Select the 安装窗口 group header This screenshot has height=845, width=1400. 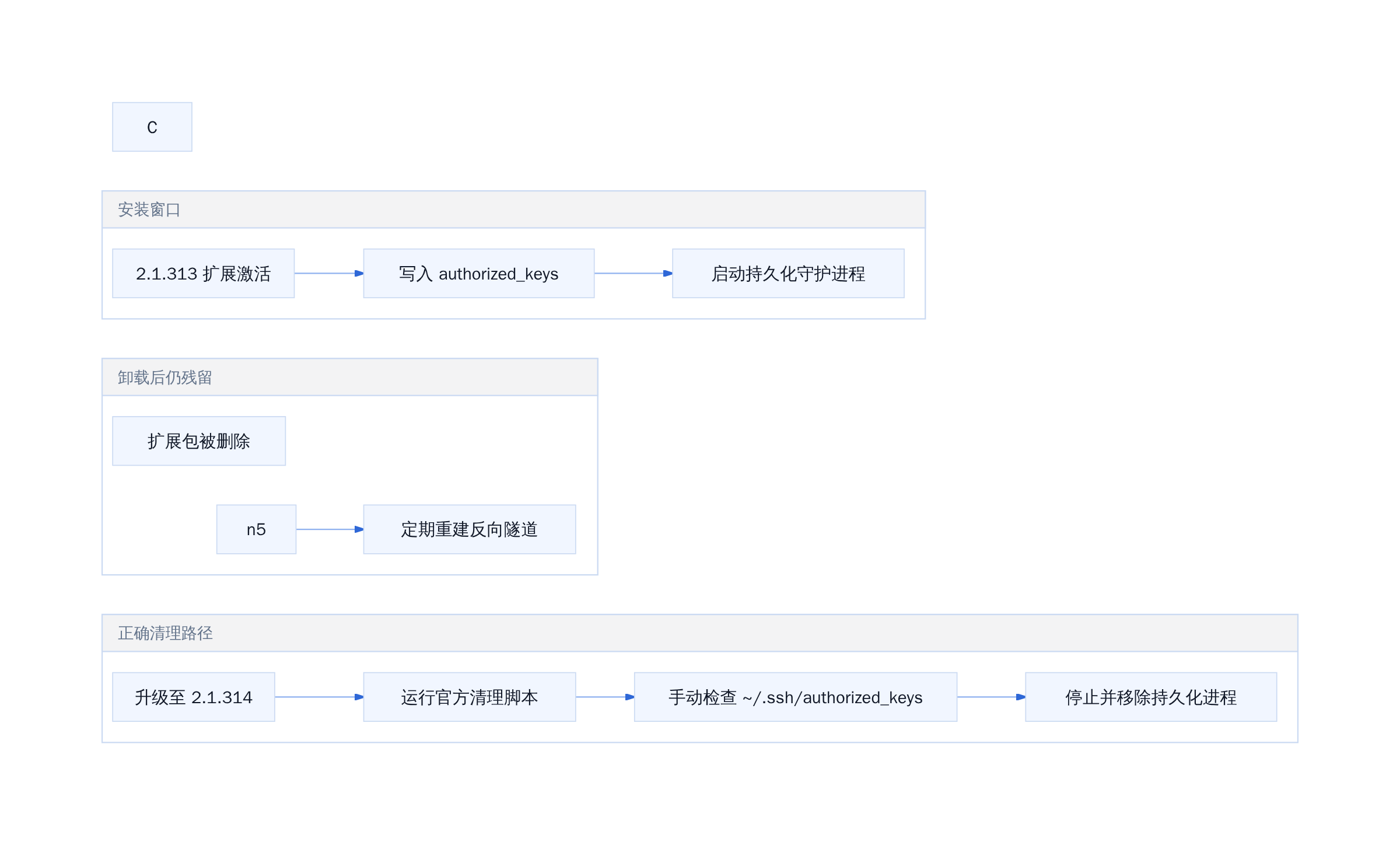[513, 209]
